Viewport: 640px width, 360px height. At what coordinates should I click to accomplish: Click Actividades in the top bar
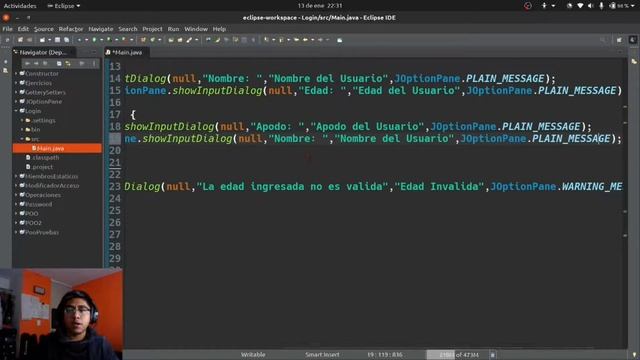(x=20, y=6)
